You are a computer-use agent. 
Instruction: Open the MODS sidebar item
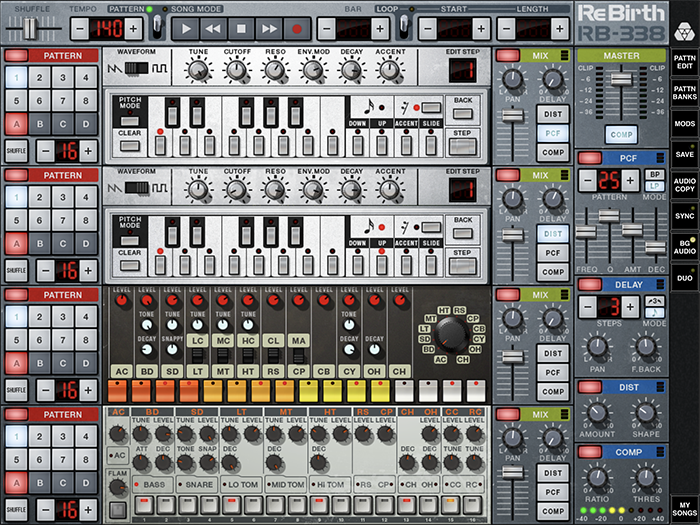(x=684, y=124)
